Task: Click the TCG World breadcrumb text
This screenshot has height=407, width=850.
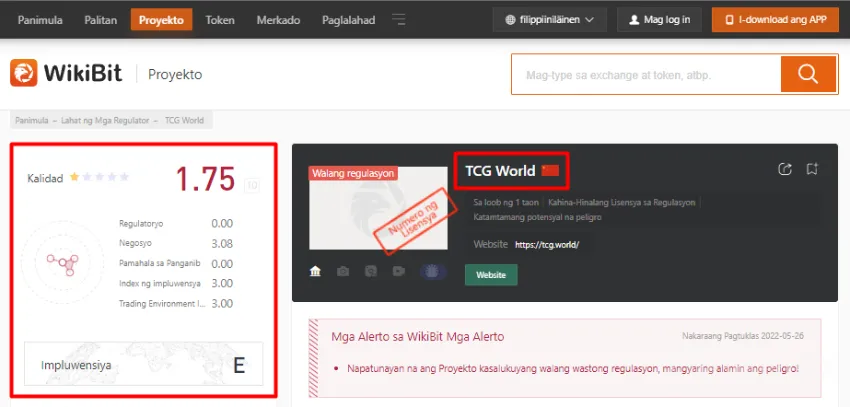Action: pyautogui.click(x=184, y=120)
